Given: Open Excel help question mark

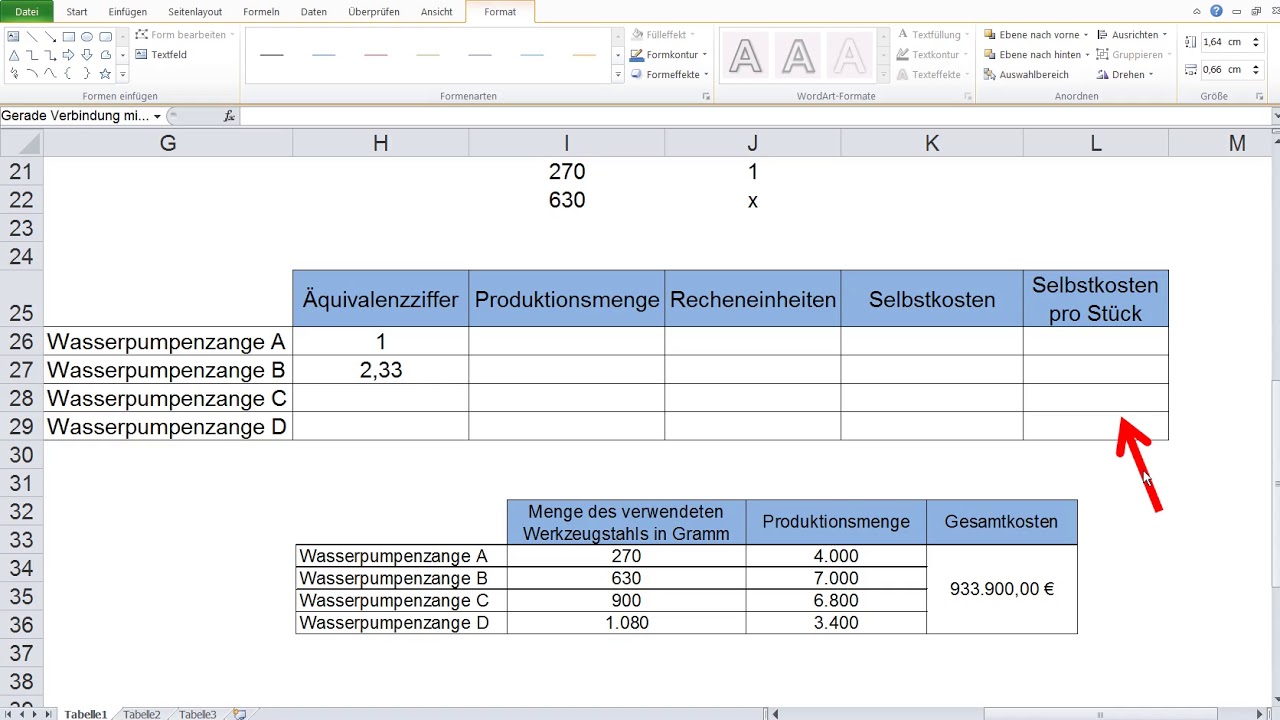Looking at the screenshot, I should (x=1216, y=12).
